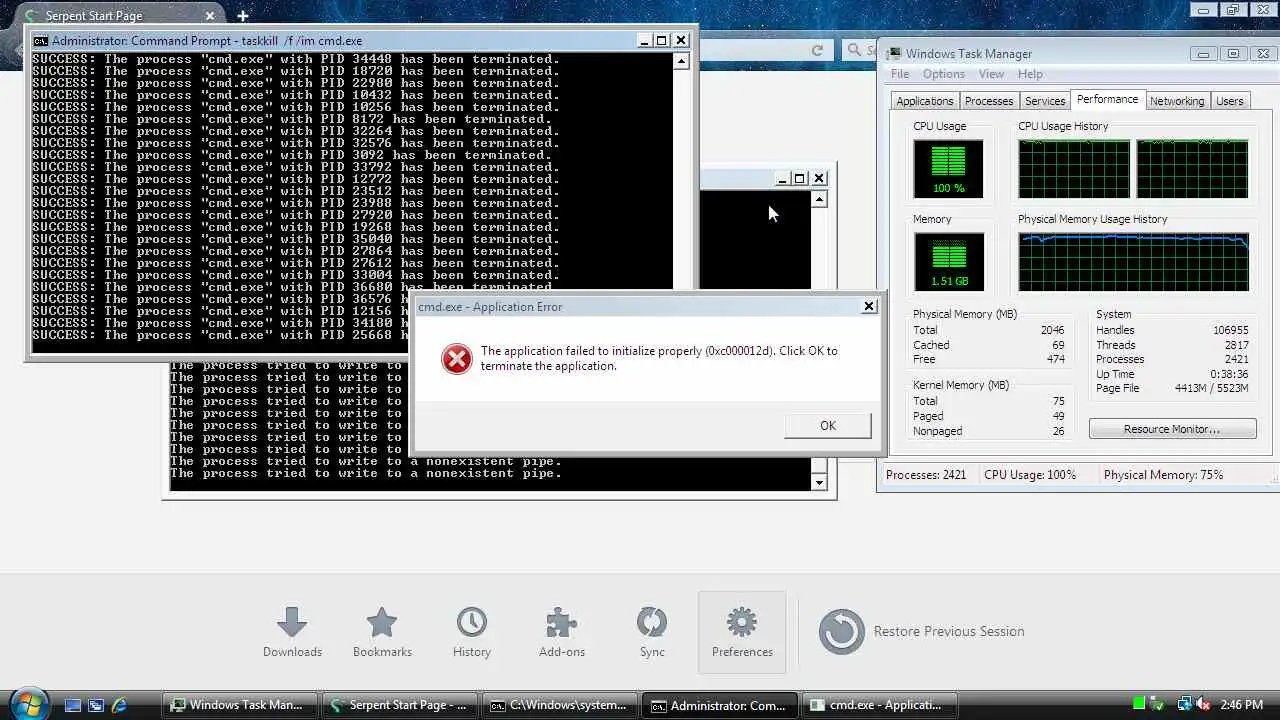Viewport: 1280px width, 720px height.
Task: Activate Administrator: Command Prompt taskbar button
Action: pyautogui.click(x=719, y=705)
